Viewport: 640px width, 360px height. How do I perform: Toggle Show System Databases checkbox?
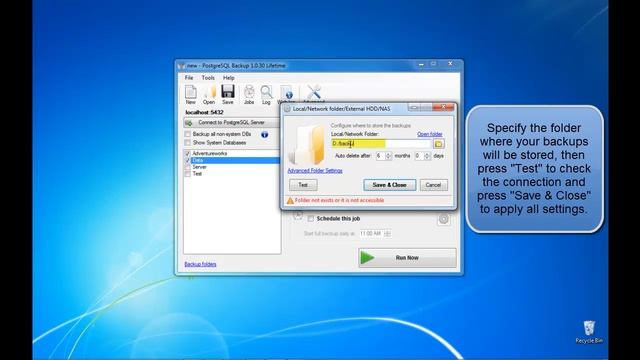coord(187,143)
